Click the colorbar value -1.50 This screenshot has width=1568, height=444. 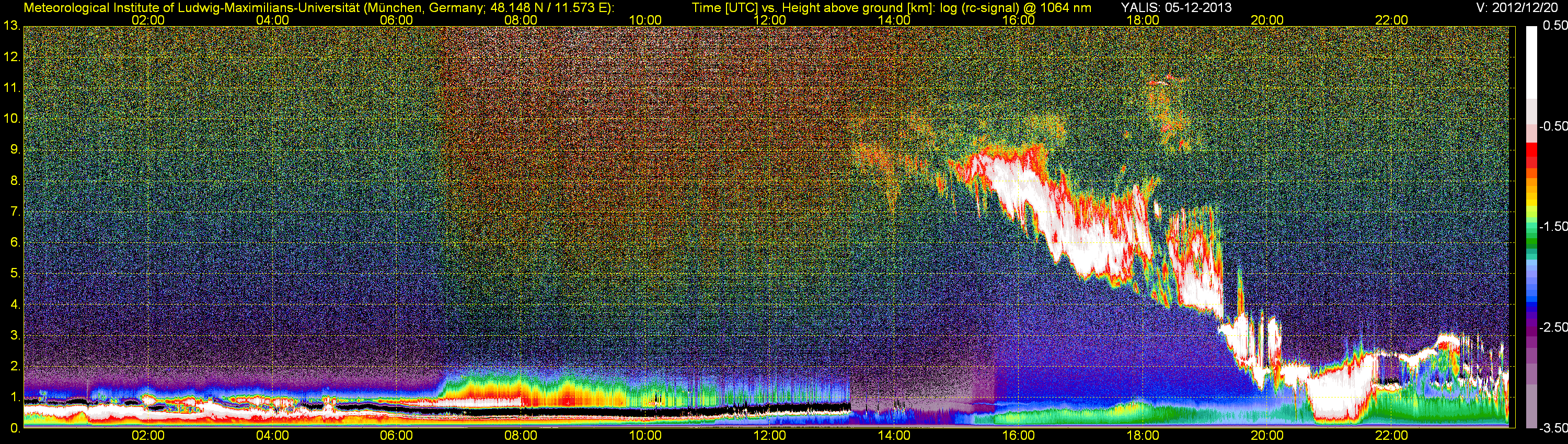click(1553, 226)
